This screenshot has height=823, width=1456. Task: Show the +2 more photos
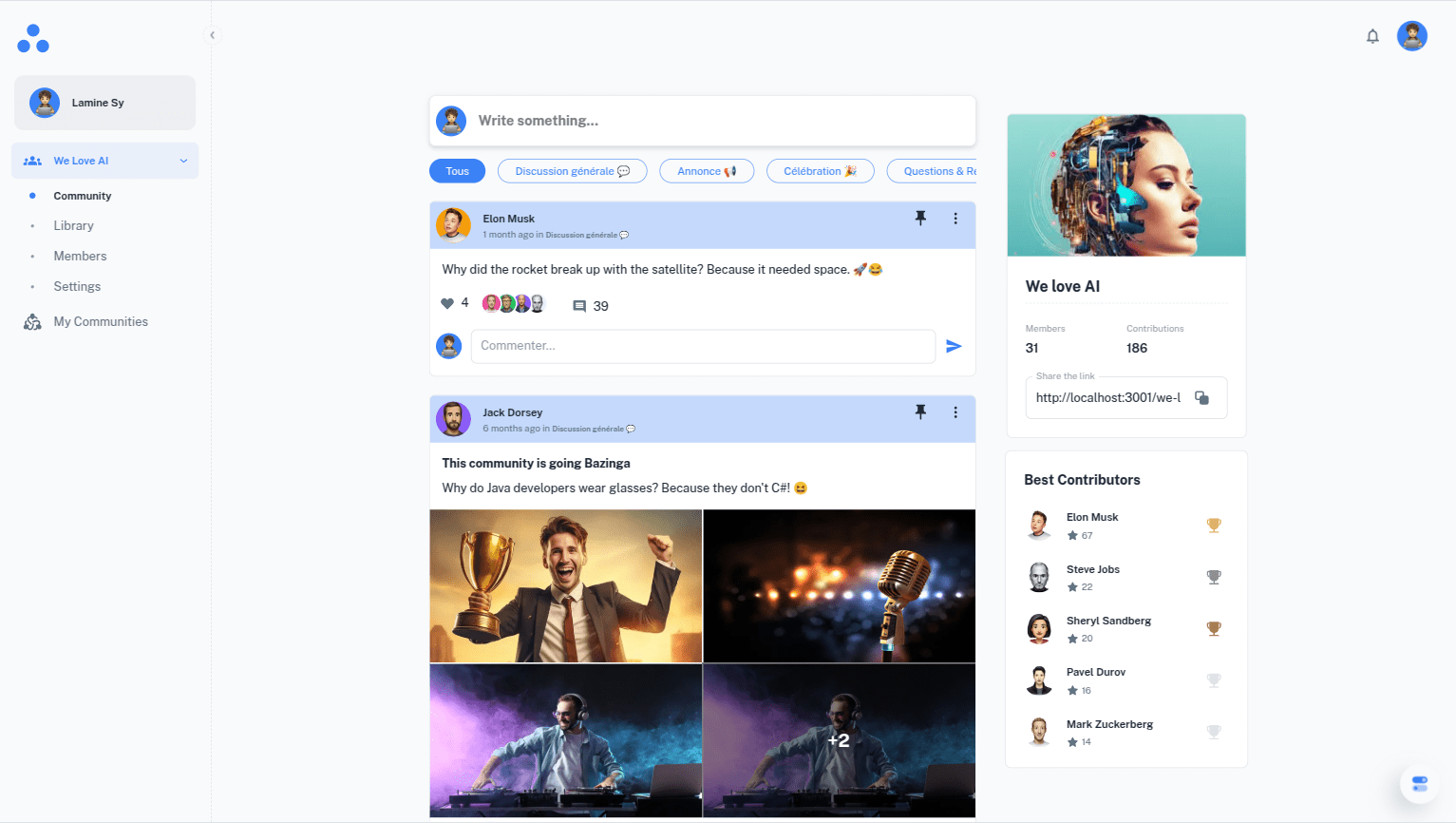click(840, 740)
